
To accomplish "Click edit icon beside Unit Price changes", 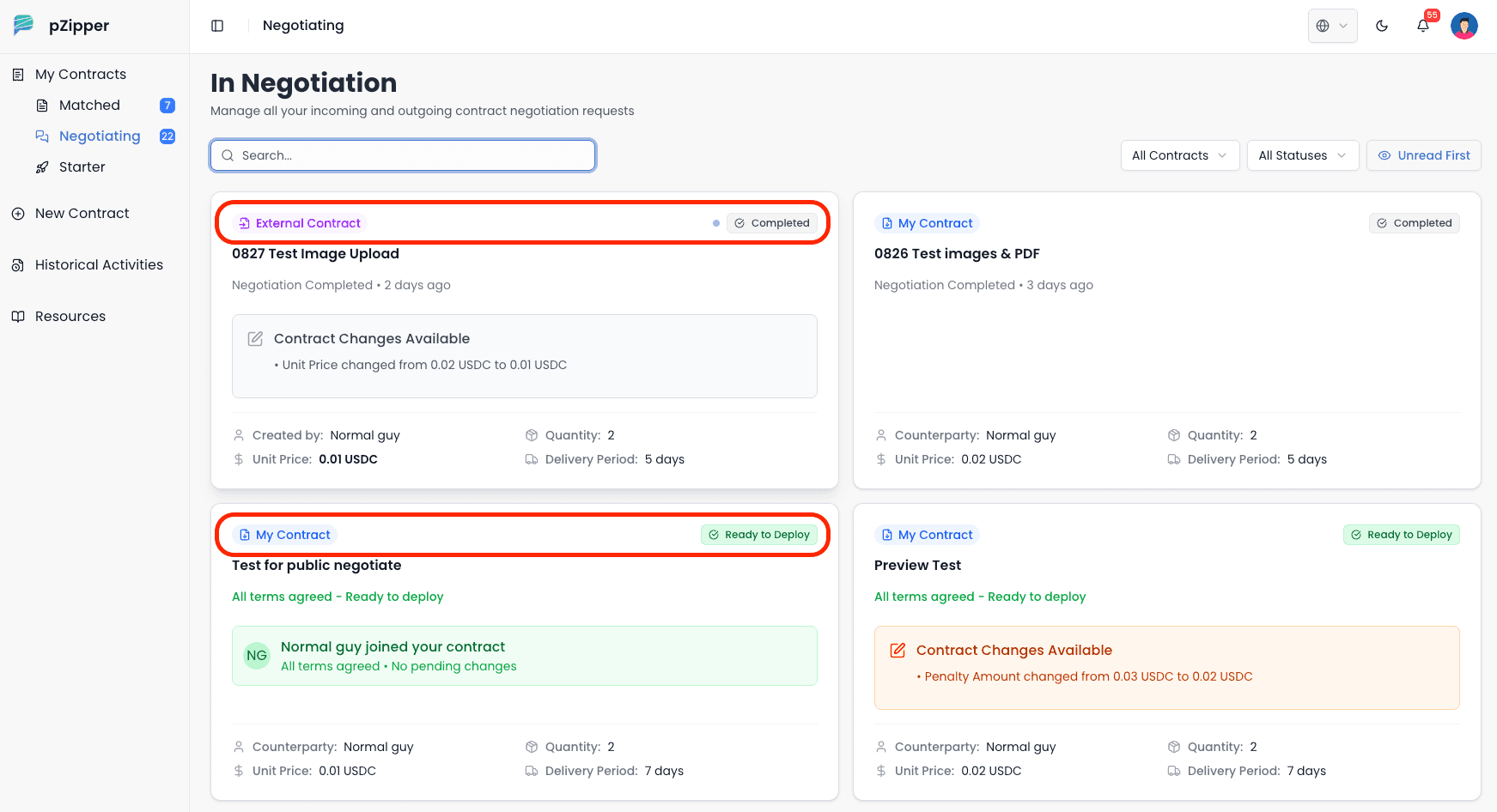I will [x=255, y=339].
